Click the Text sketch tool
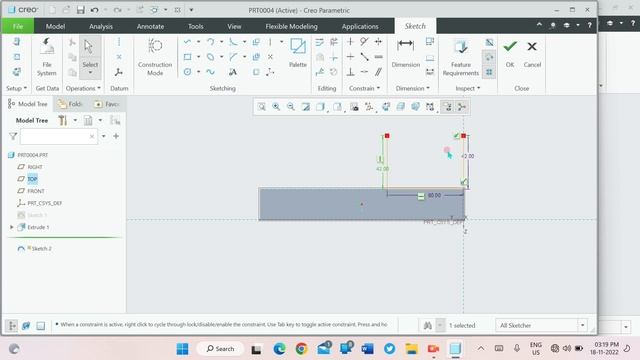640x360 pixels. click(x=233, y=72)
